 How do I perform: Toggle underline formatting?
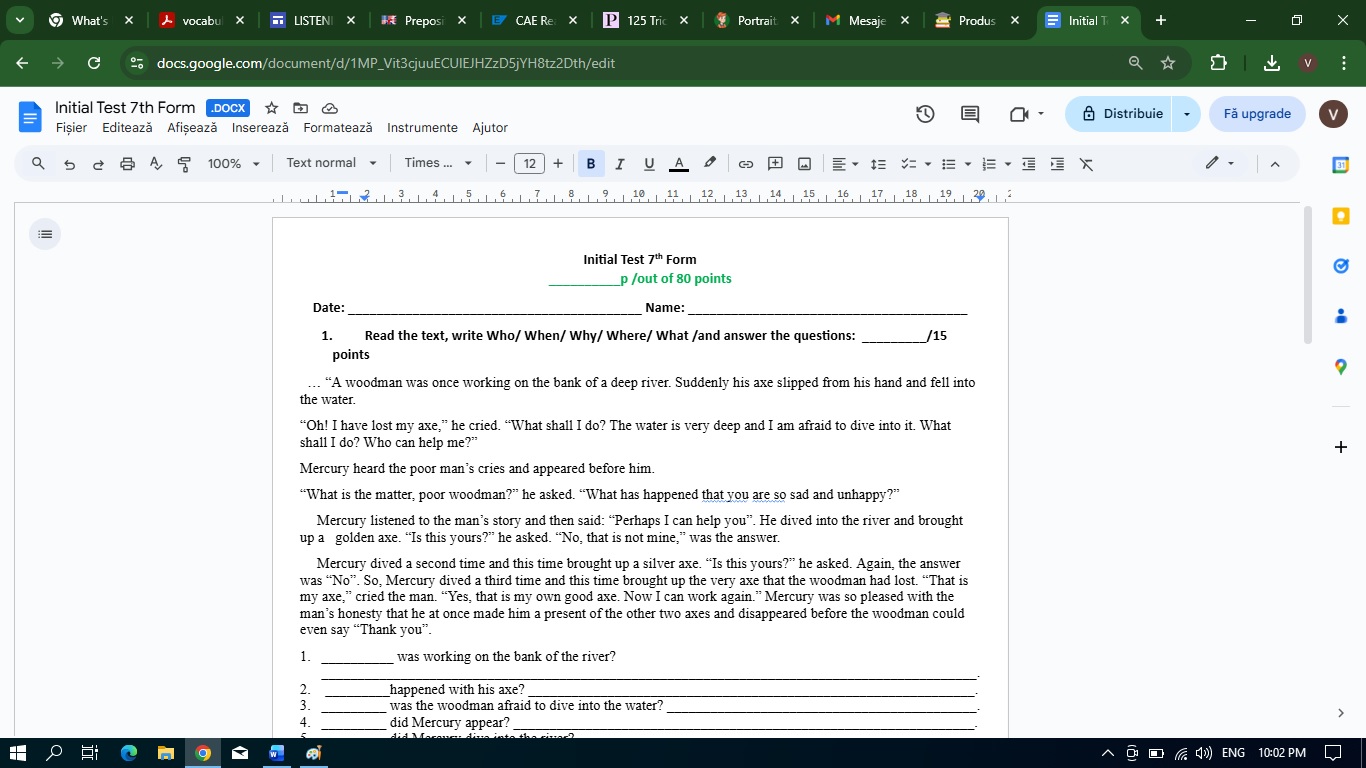(649, 164)
